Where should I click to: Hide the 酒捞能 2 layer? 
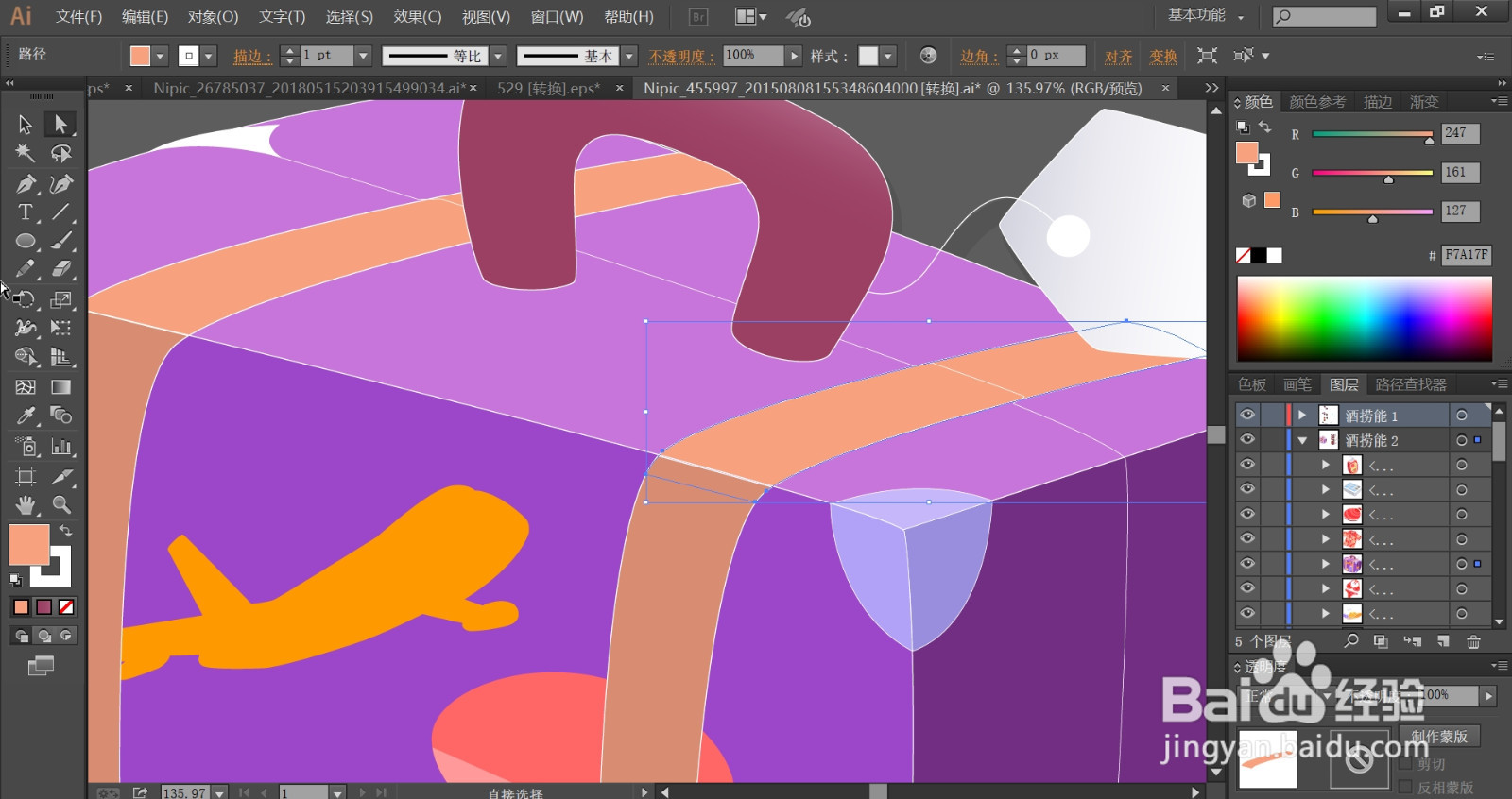[x=1247, y=439]
